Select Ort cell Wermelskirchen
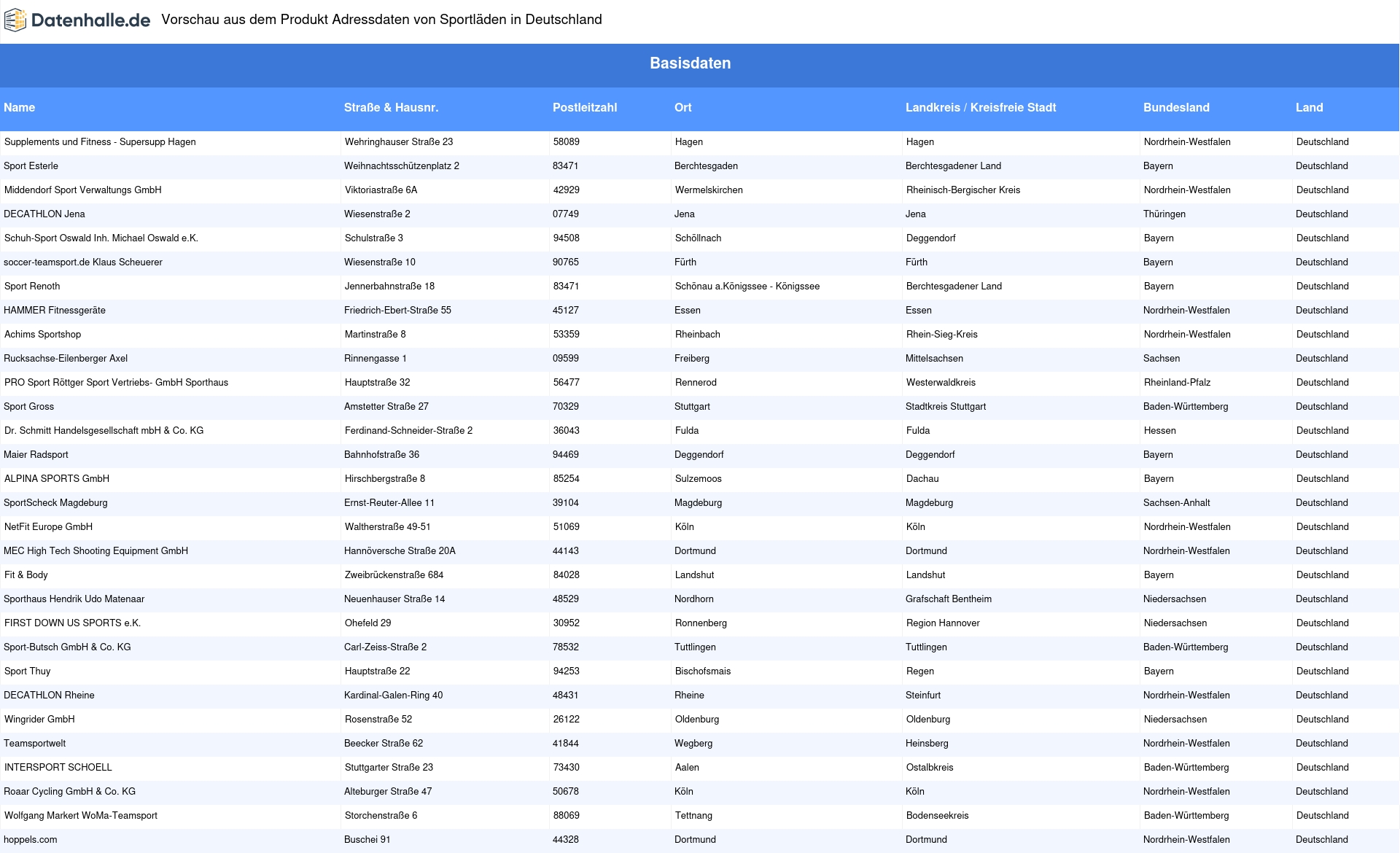This screenshot has height=853, width=1400. point(709,190)
